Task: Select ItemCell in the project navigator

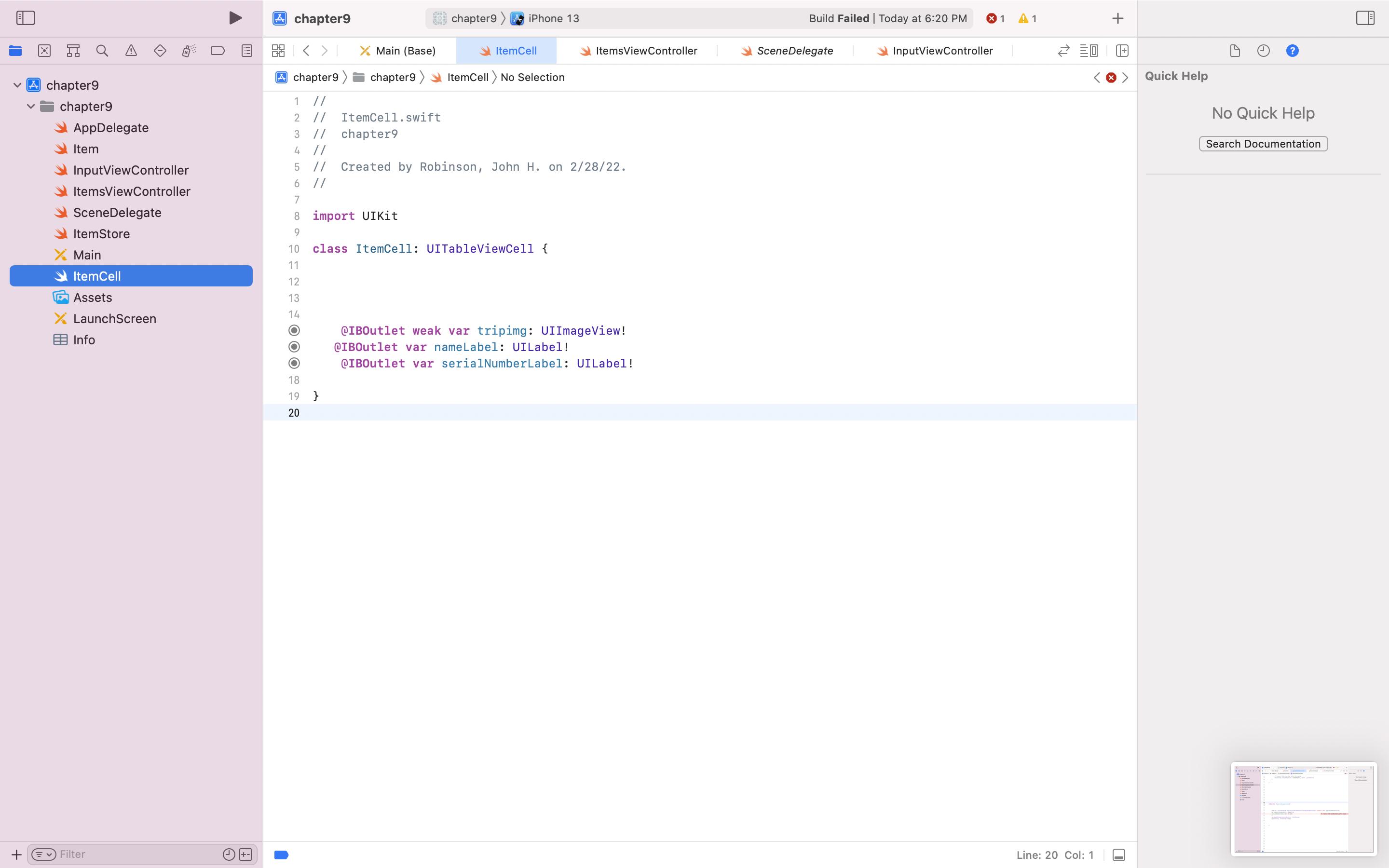Action: coord(131,276)
